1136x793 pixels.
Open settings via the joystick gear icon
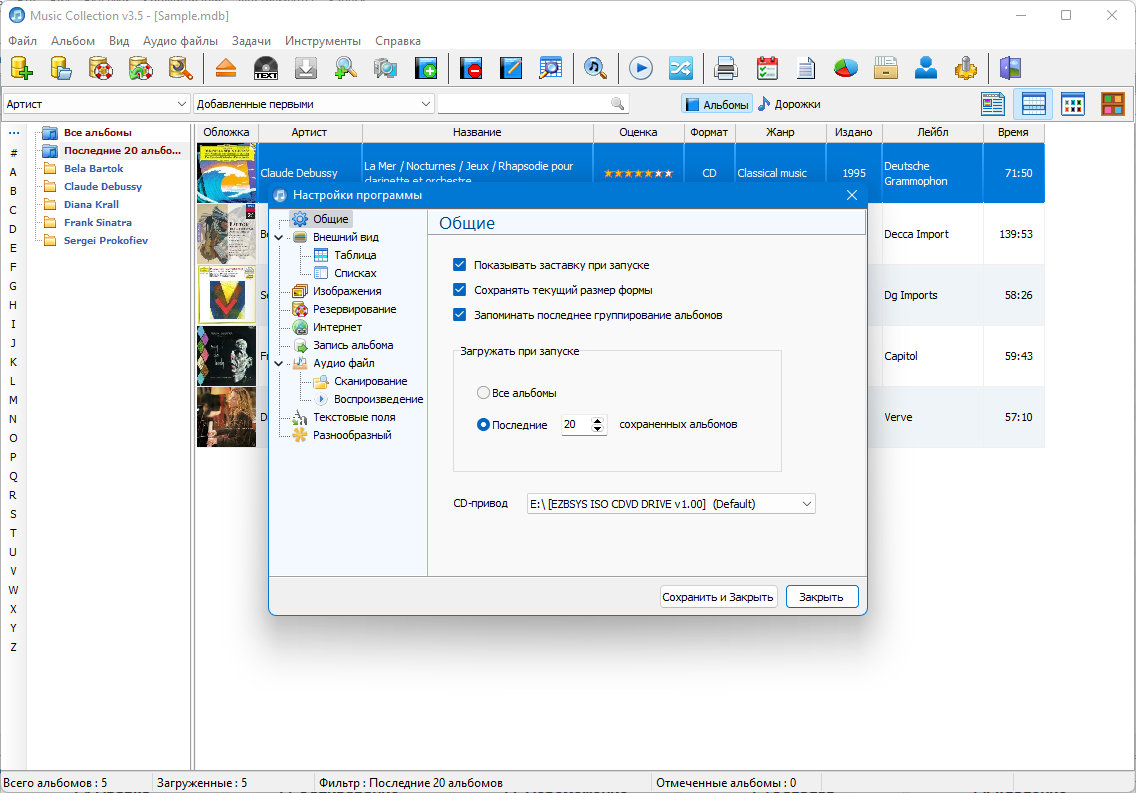tap(965, 68)
